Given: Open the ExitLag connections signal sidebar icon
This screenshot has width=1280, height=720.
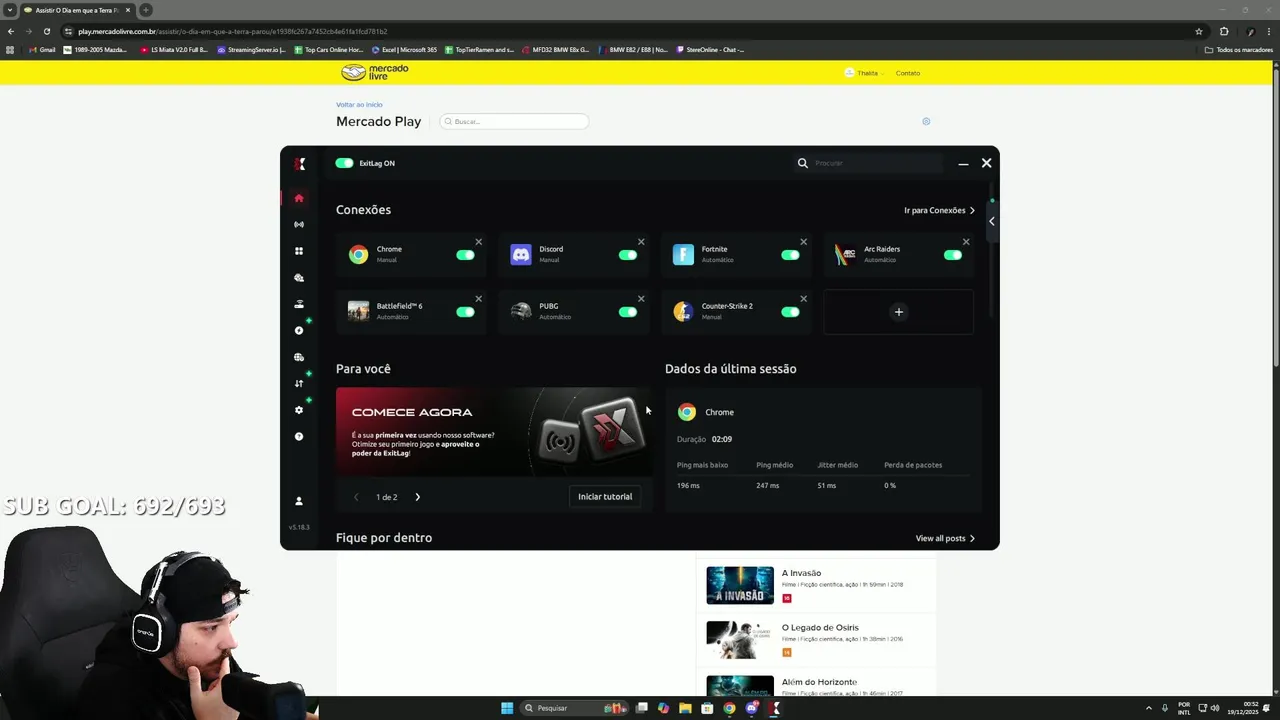Looking at the screenshot, I should pos(298,225).
